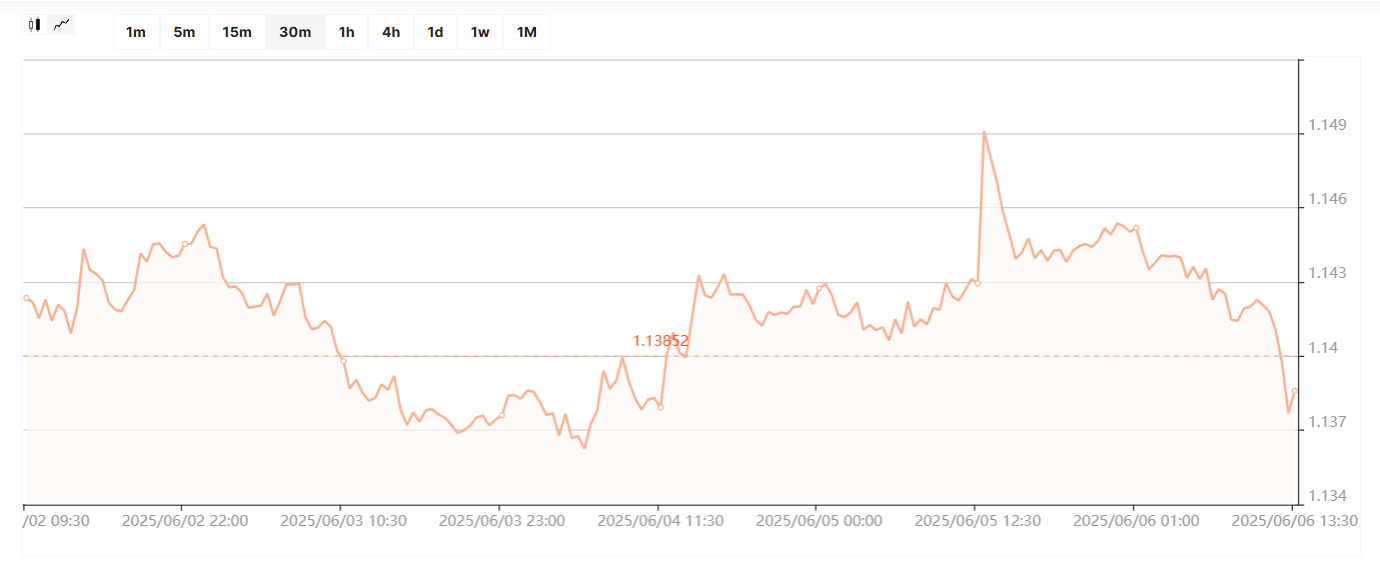
Task: Switch to candlestick chart view
Action: click(35, 25)
